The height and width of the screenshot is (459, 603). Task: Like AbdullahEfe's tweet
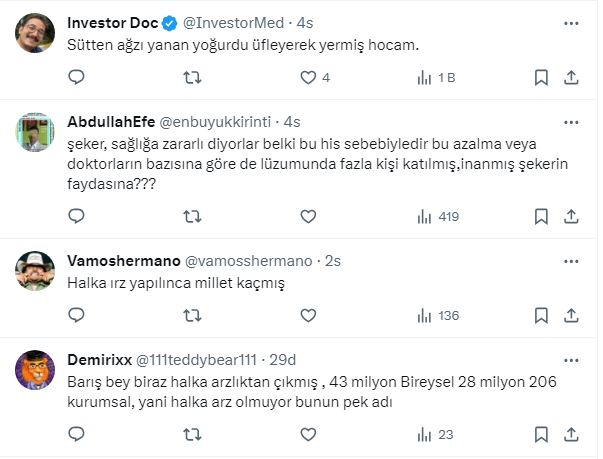308,215
